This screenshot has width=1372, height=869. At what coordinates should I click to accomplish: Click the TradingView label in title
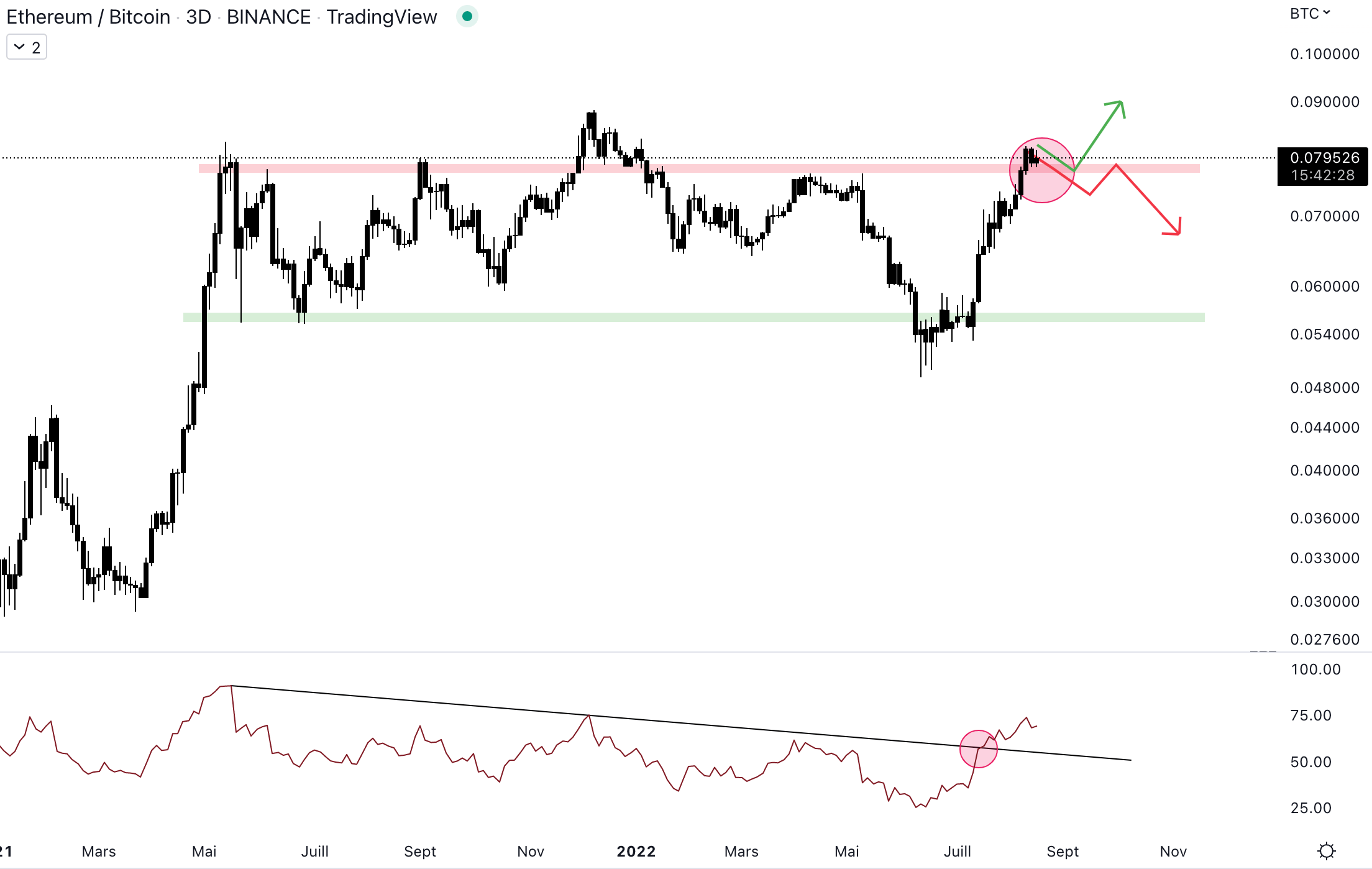tap(382, 17)
